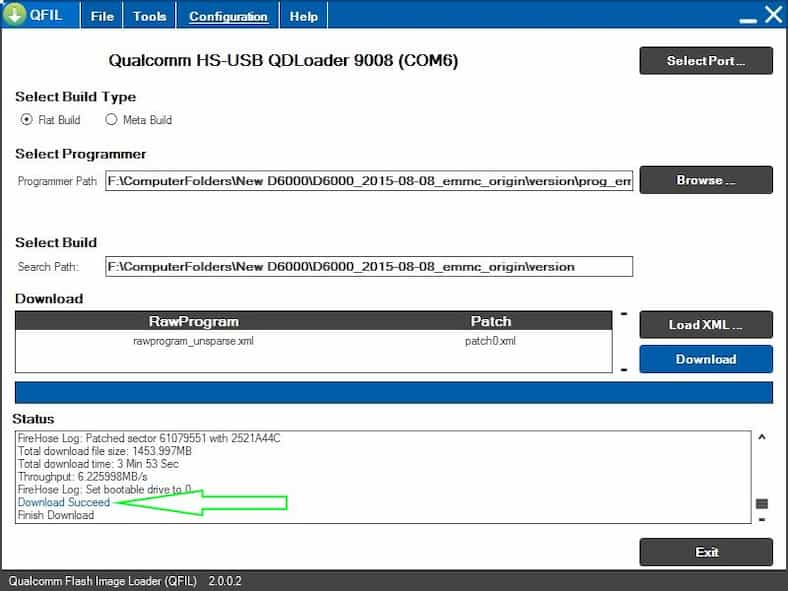
Task: Open the Help menu
Action: click(303, 16)
